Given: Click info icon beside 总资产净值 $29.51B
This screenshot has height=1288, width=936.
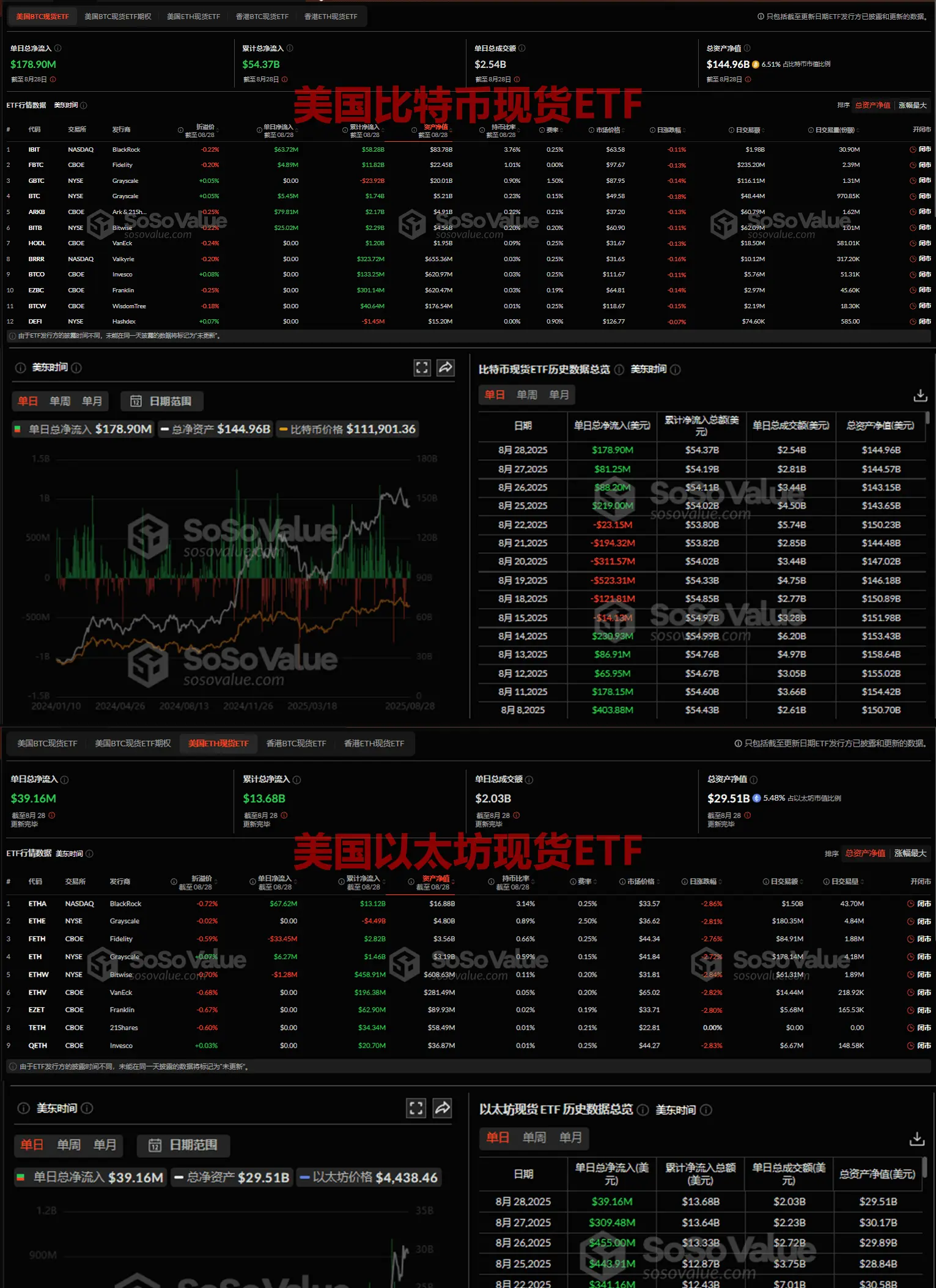Looking at the screenshot, I should [x=753, y=780].
